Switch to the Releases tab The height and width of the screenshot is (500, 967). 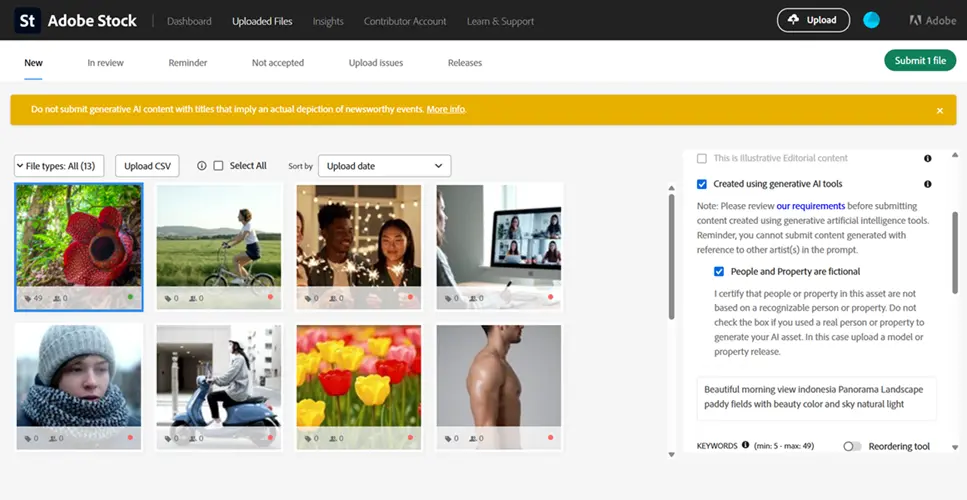pos(465,62)
